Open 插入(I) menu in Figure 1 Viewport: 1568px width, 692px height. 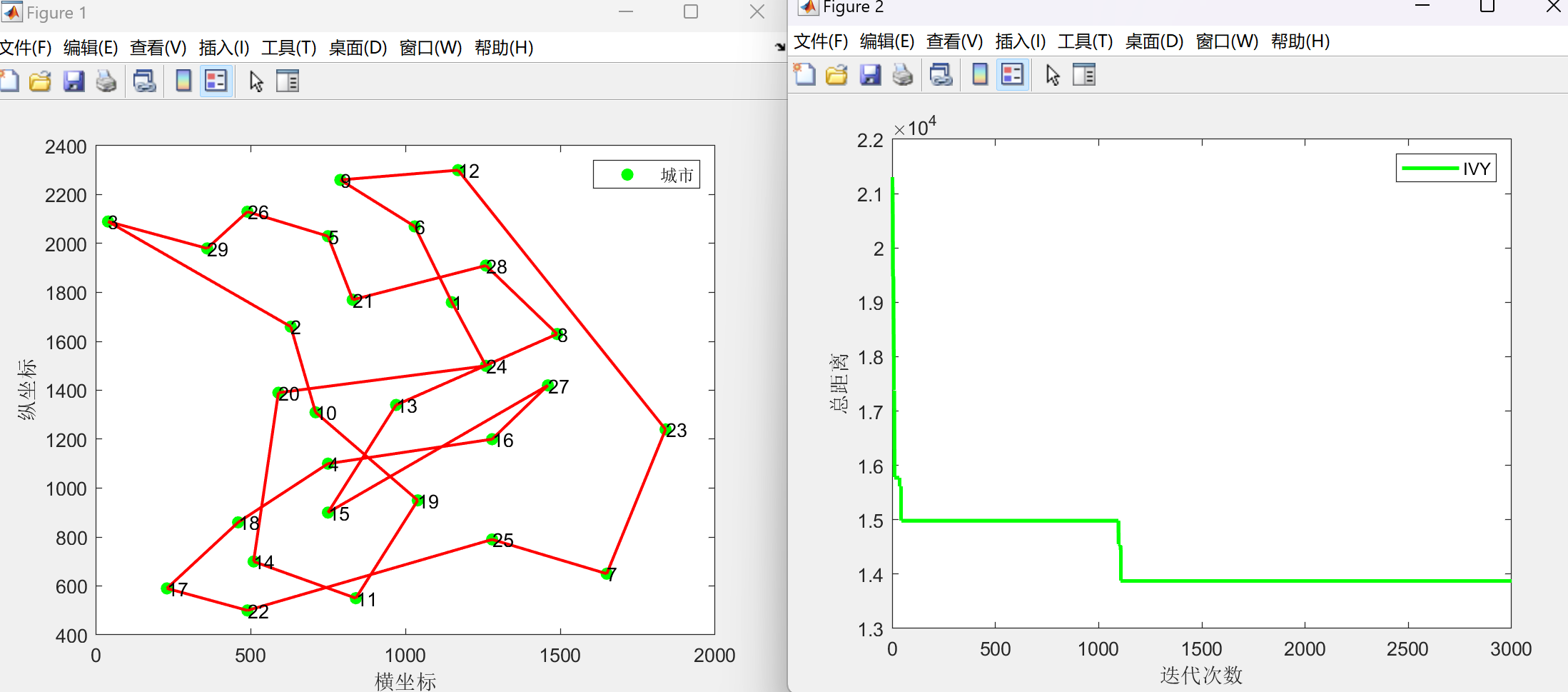[x=224, y=48]
